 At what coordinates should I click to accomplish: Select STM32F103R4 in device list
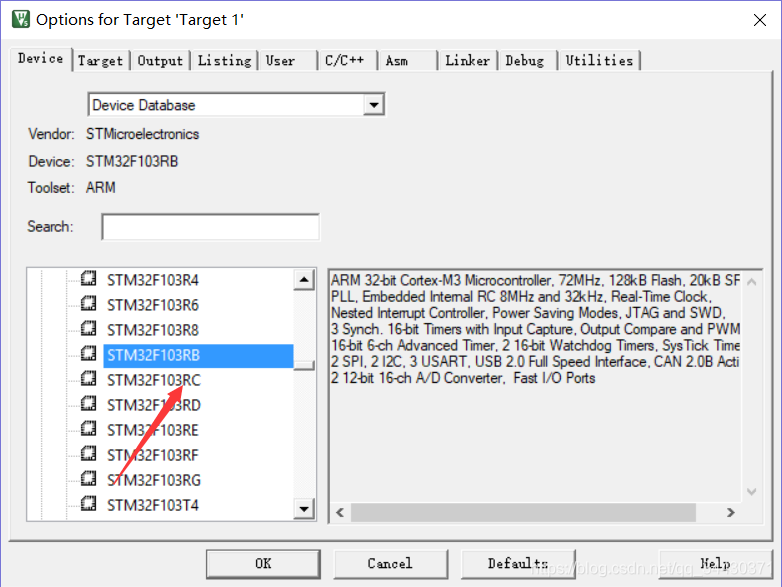(153, 280)
